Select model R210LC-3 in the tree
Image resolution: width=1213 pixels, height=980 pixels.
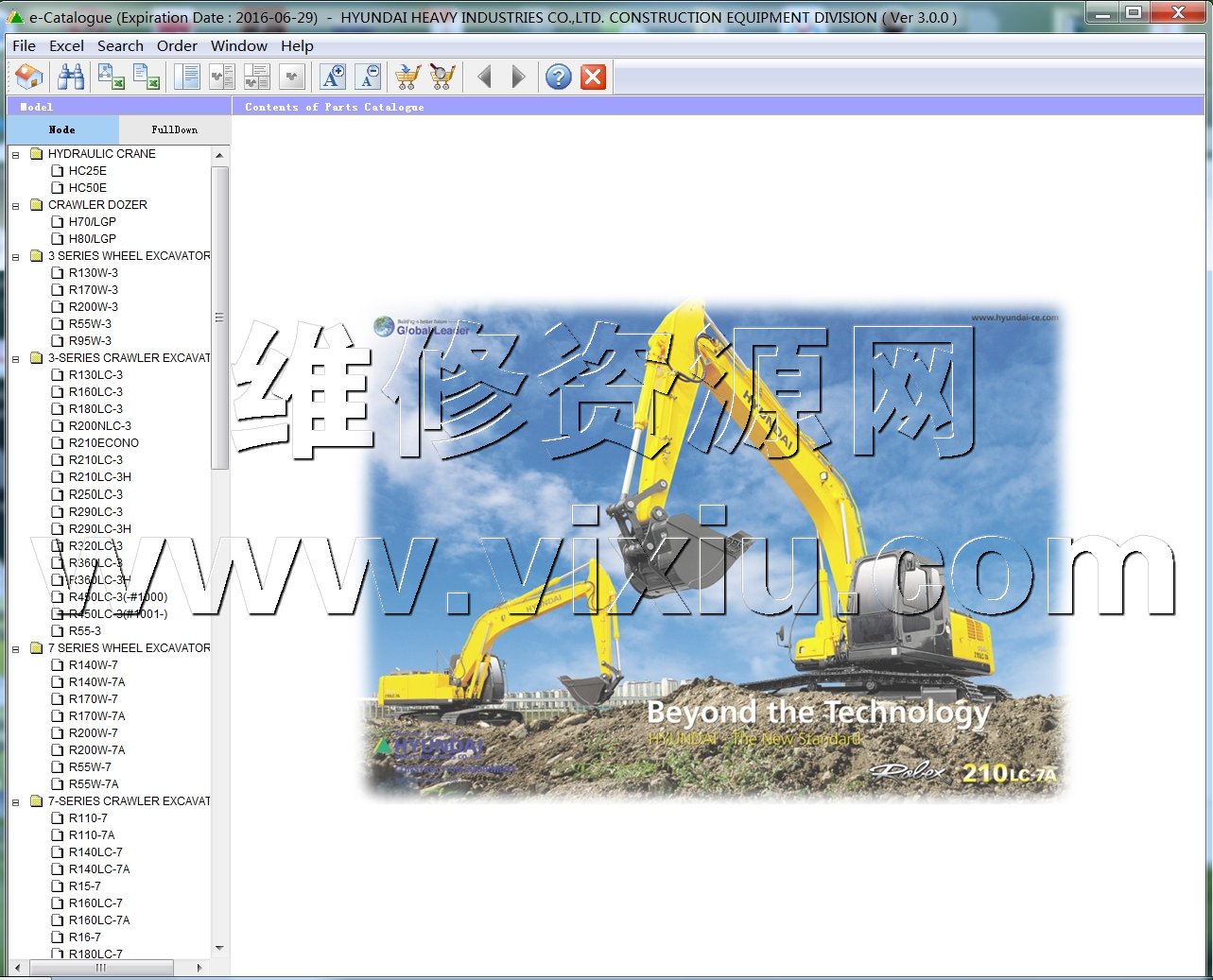(95, 460)
